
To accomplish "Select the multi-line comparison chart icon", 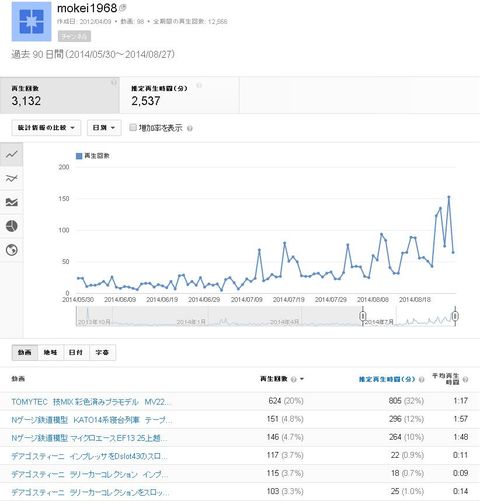I will pos(12,178).
